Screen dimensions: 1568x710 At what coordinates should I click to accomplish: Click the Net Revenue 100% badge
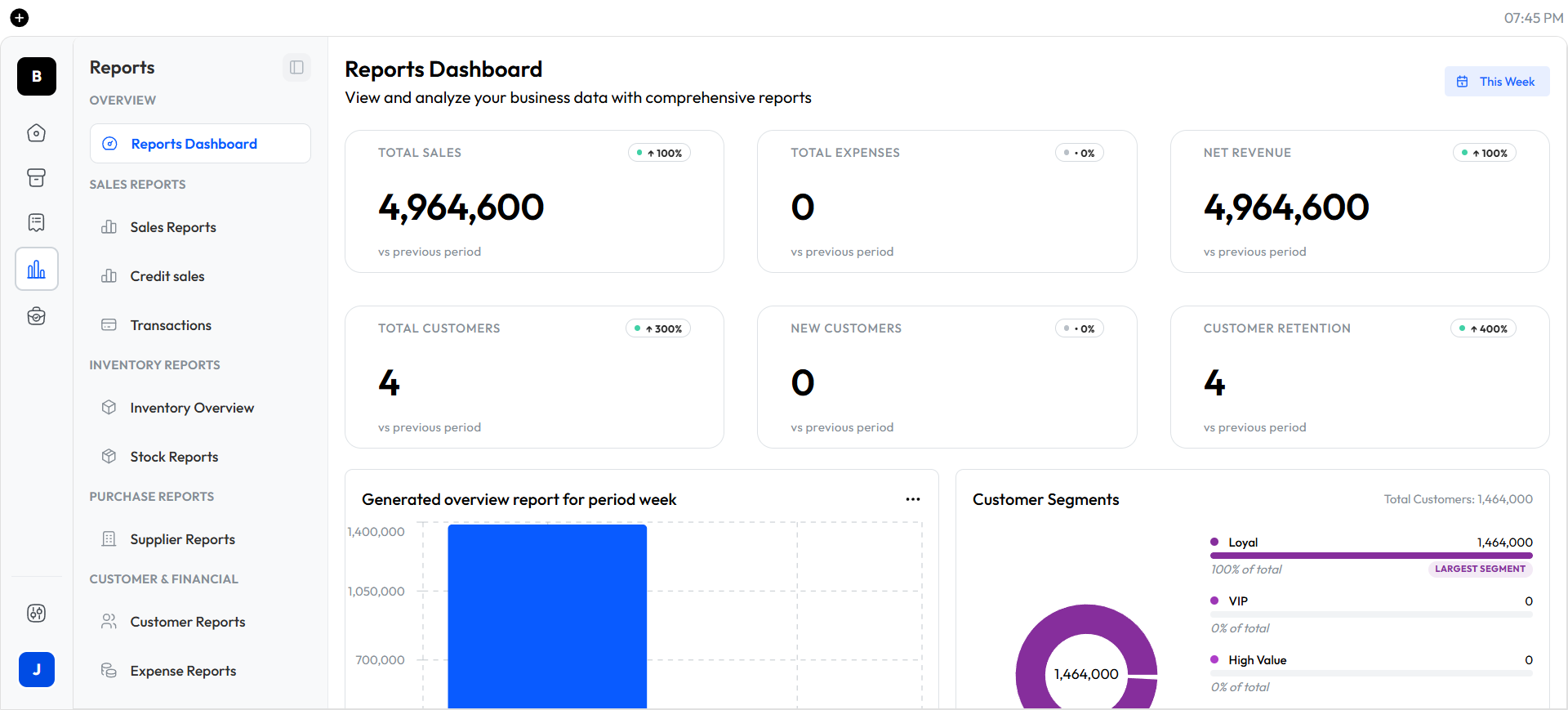click(1485, 153)
